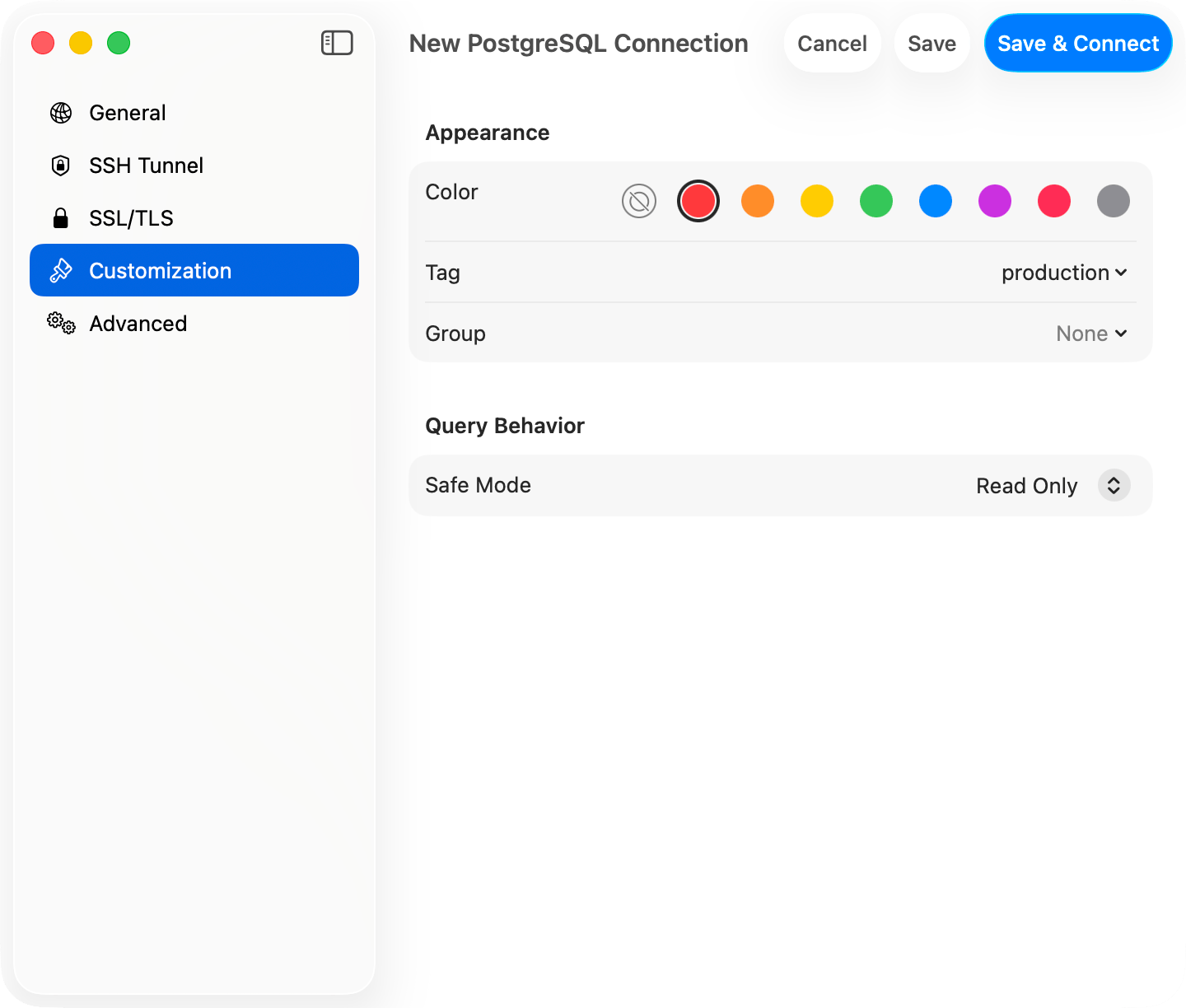Screen dimensions: 1186x1008
Task: Open the Advanced section
Action: (x=194, y=323)
